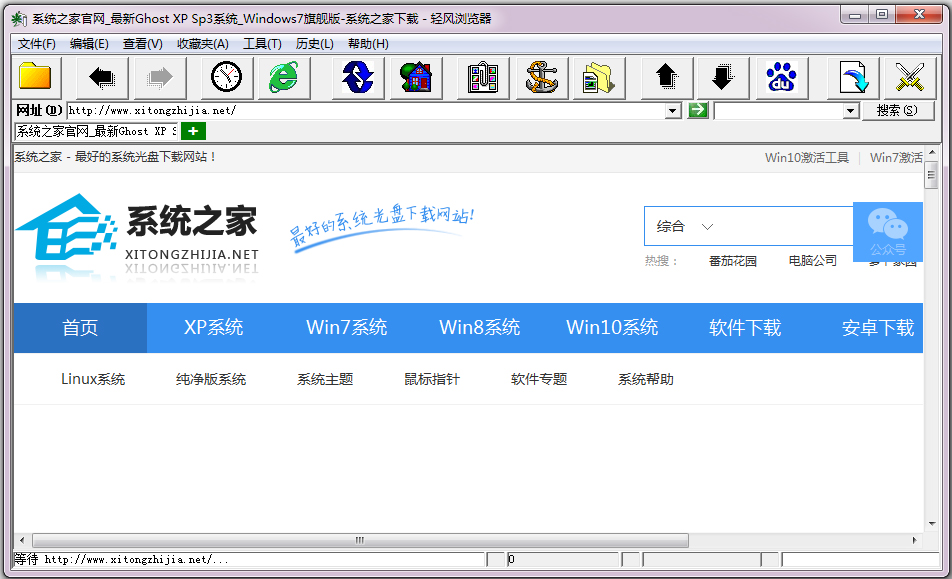Click the green go arrow button
This screenshot has height=579, width=952.
698,110
